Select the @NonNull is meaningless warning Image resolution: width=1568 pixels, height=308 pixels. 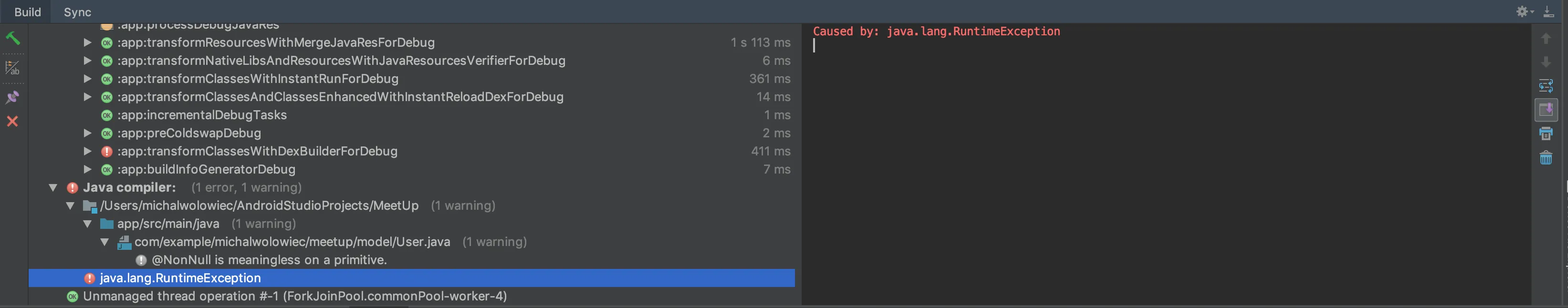269,260
